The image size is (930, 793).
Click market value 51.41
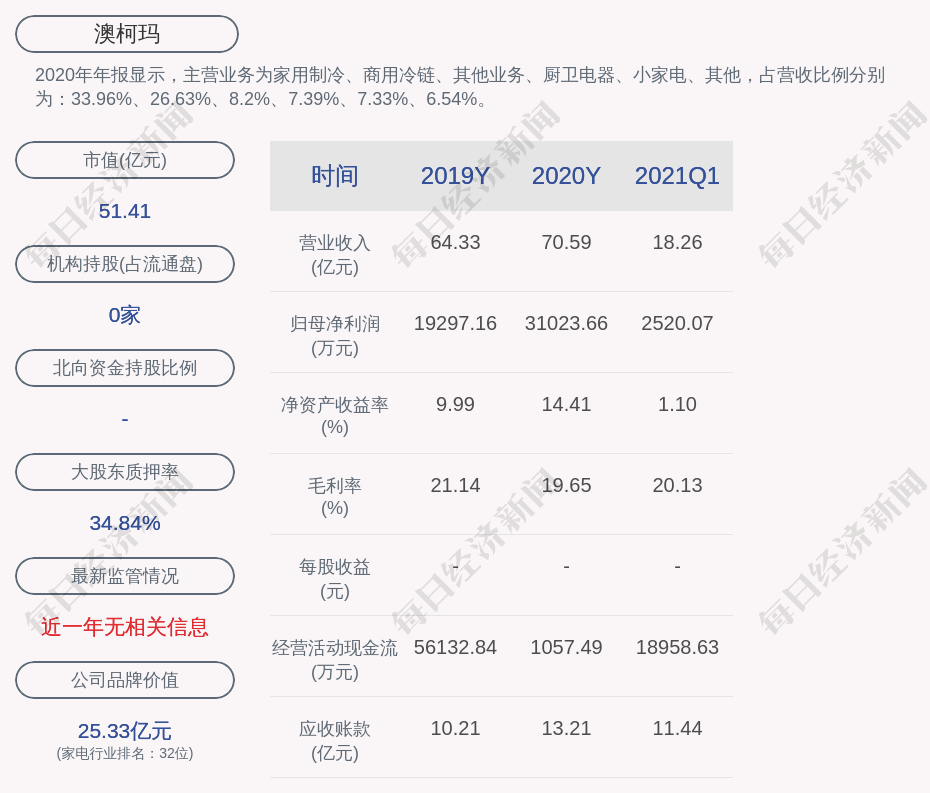tap(125, 211)
